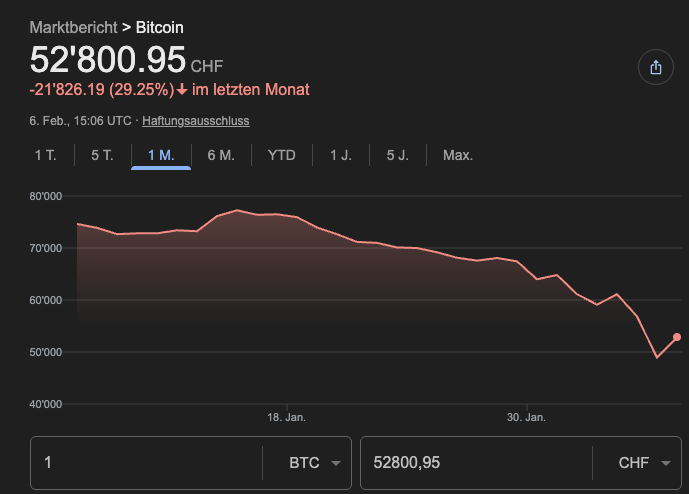This screenshot has width=689, height=494.
Task: Click the 50'000 axis label
Action: (46, 352)
